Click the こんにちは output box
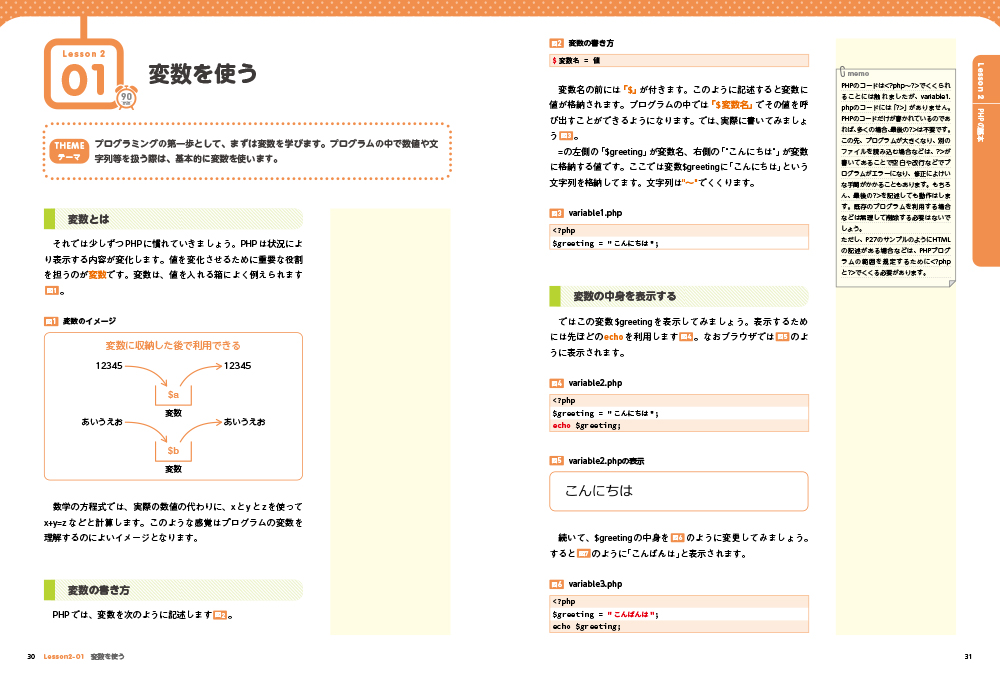This screenshot has height=679, width=1000. (x=679, y=491)
